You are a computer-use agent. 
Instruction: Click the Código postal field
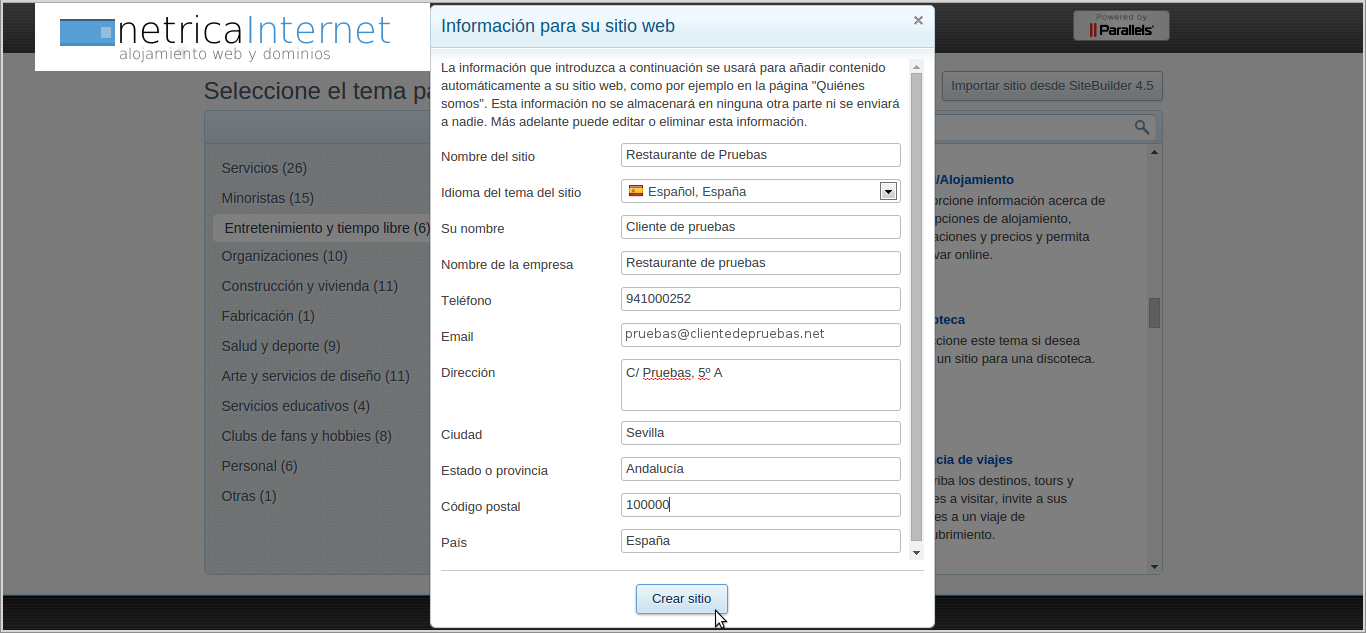pyautogui.click(x=761, y=505)
